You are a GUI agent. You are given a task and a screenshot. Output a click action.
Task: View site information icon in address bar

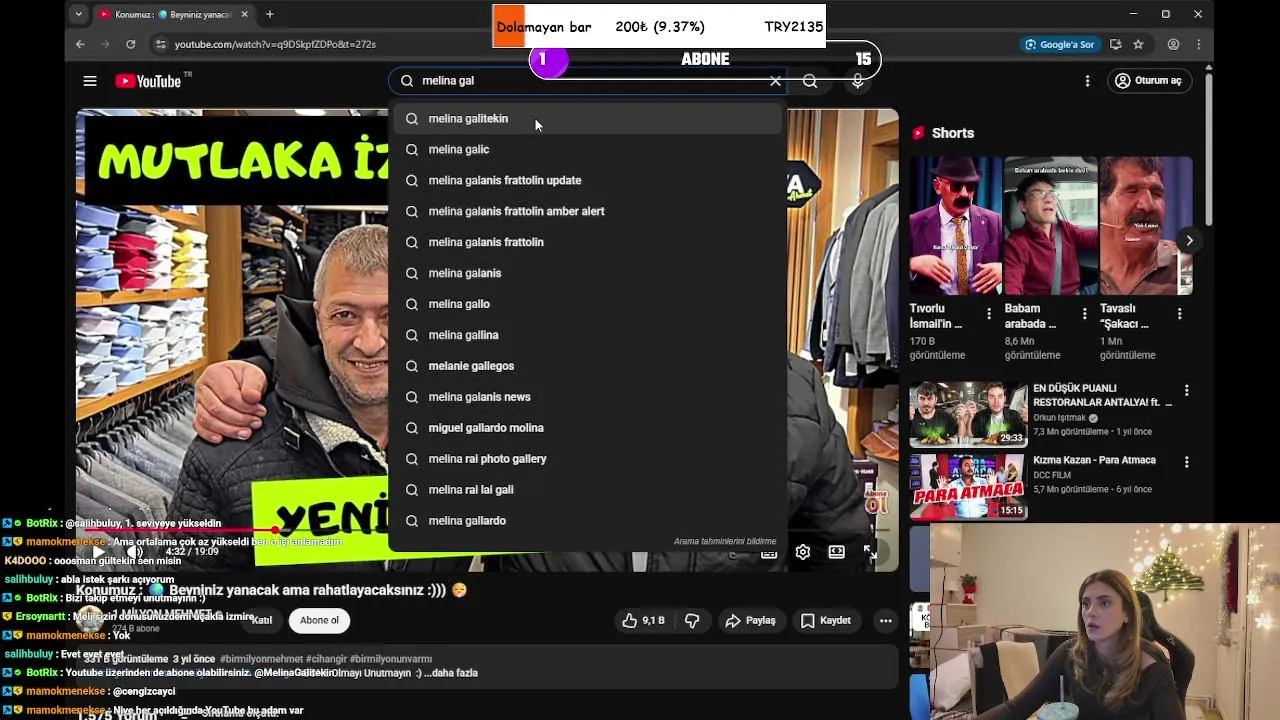point(161,44)
